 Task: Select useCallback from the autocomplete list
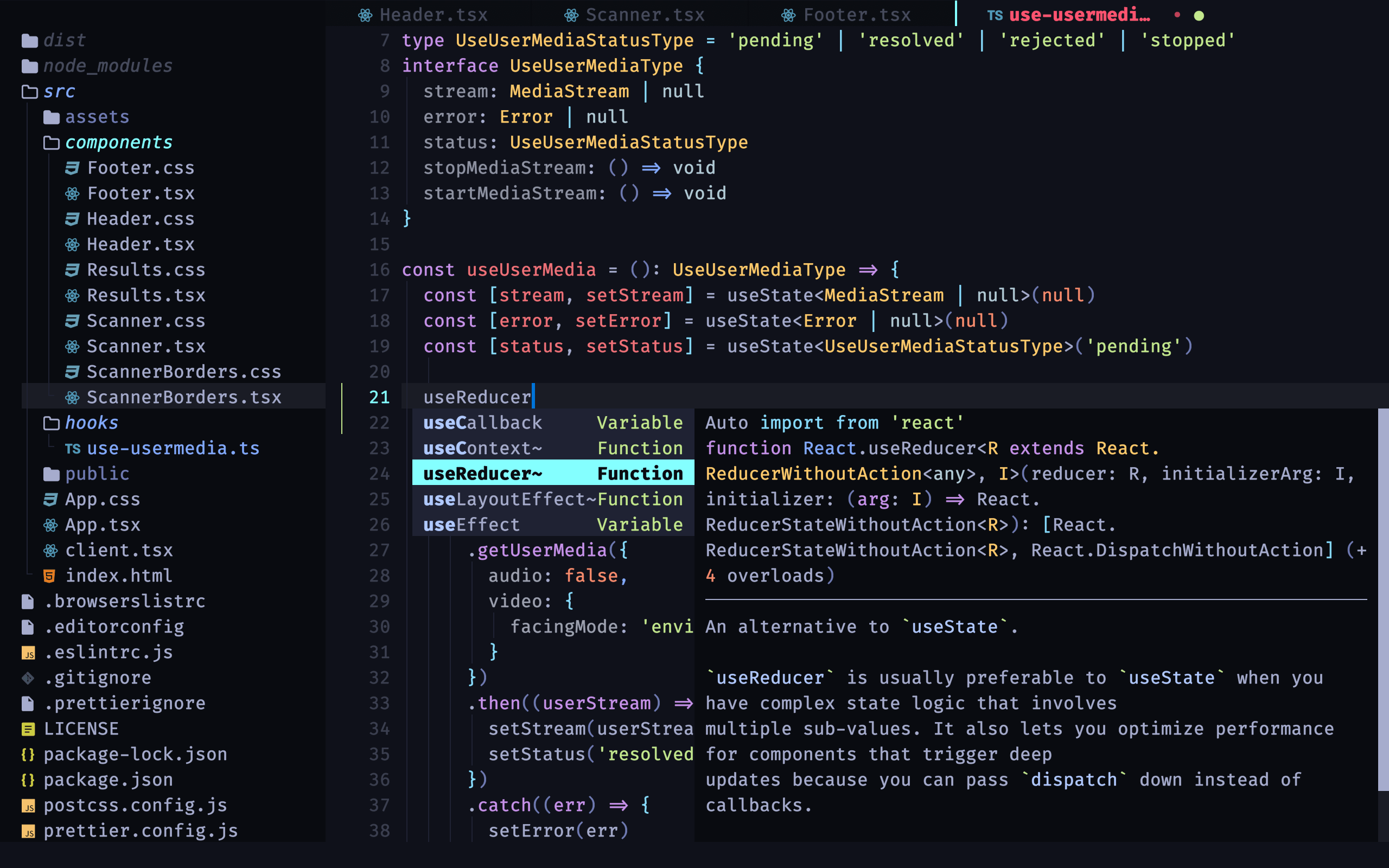coord(483,423)
